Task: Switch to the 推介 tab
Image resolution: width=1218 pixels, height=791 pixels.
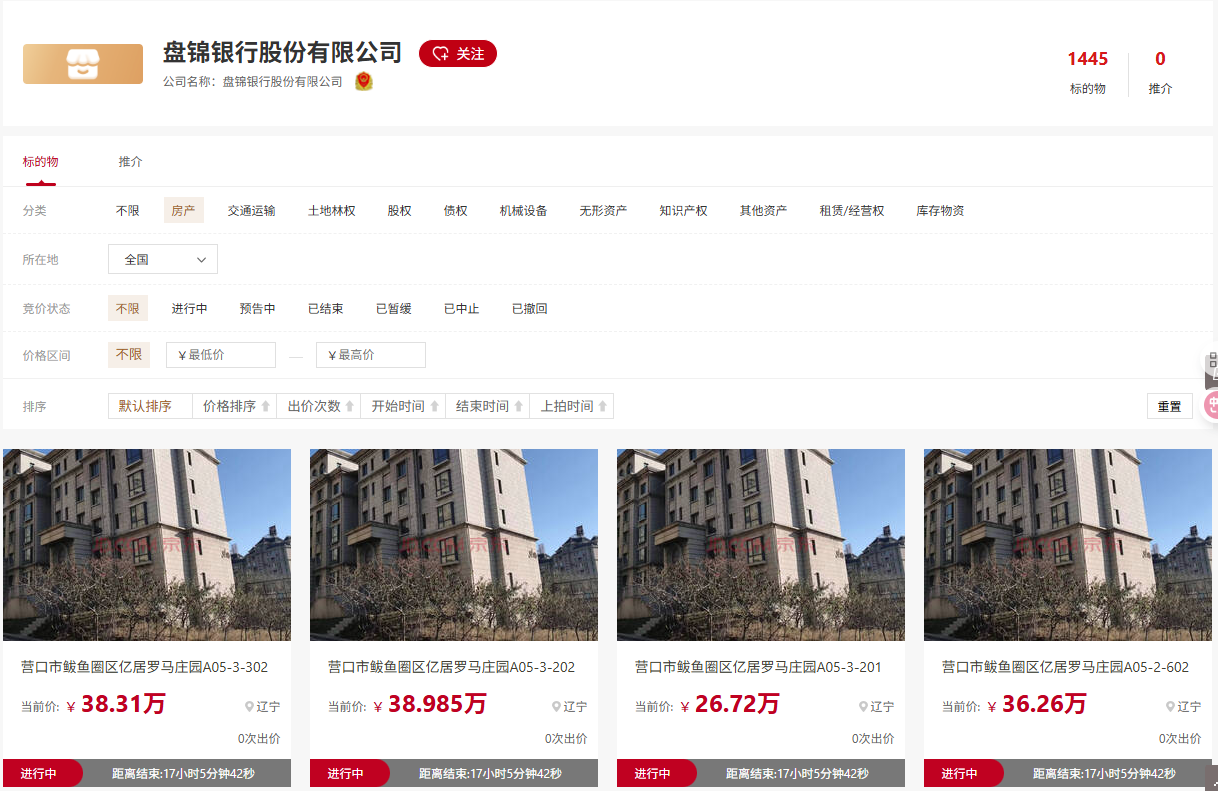Action: (130, 162)
